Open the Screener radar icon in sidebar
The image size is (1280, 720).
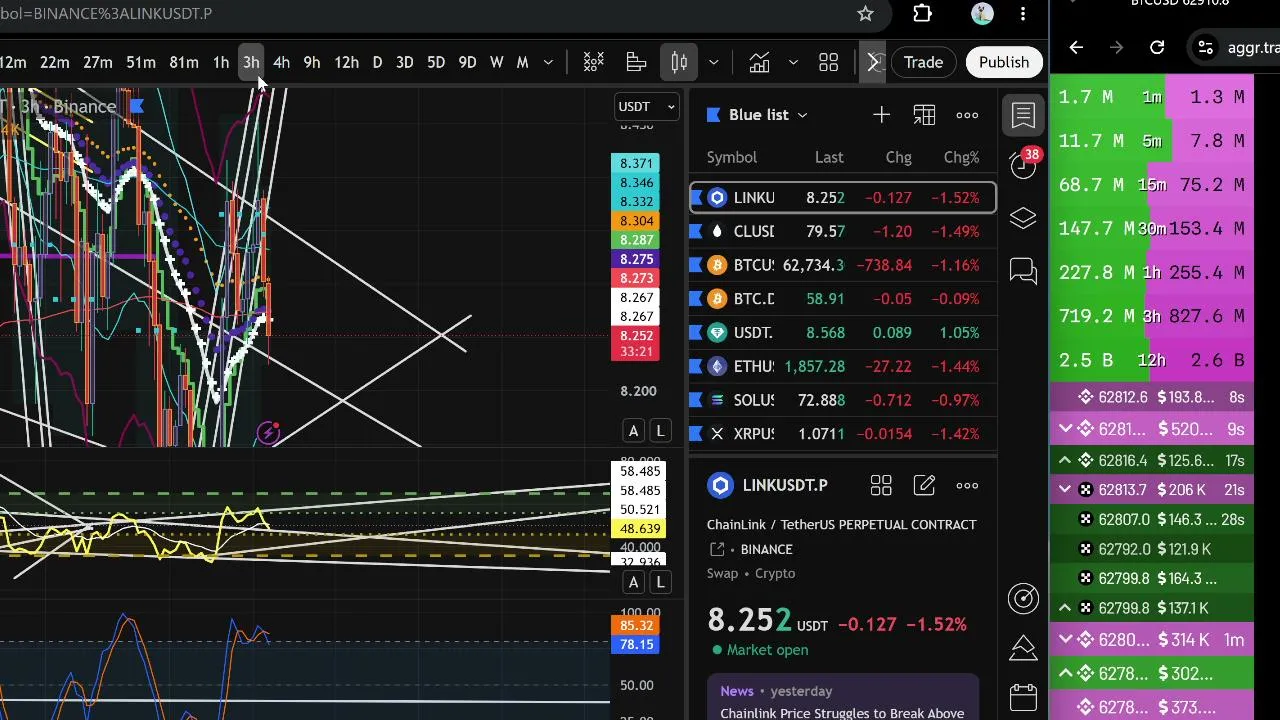coord(1023,598)
